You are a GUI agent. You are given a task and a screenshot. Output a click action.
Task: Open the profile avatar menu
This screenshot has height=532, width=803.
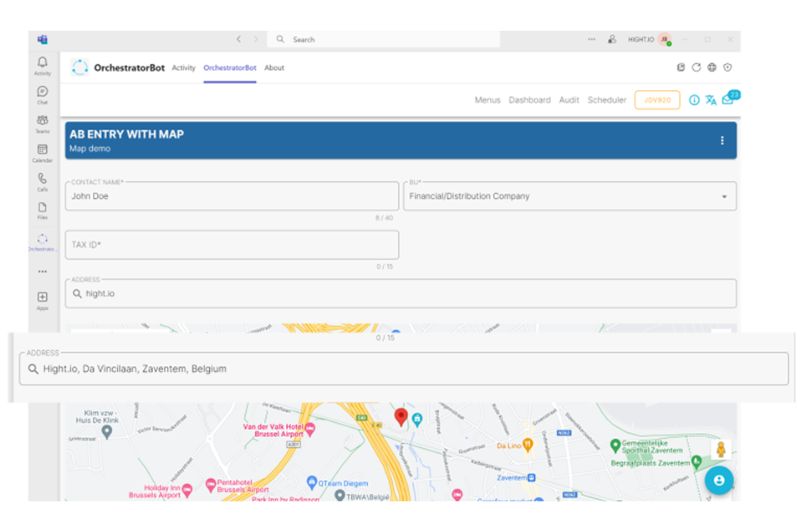(x=665, y=39)
